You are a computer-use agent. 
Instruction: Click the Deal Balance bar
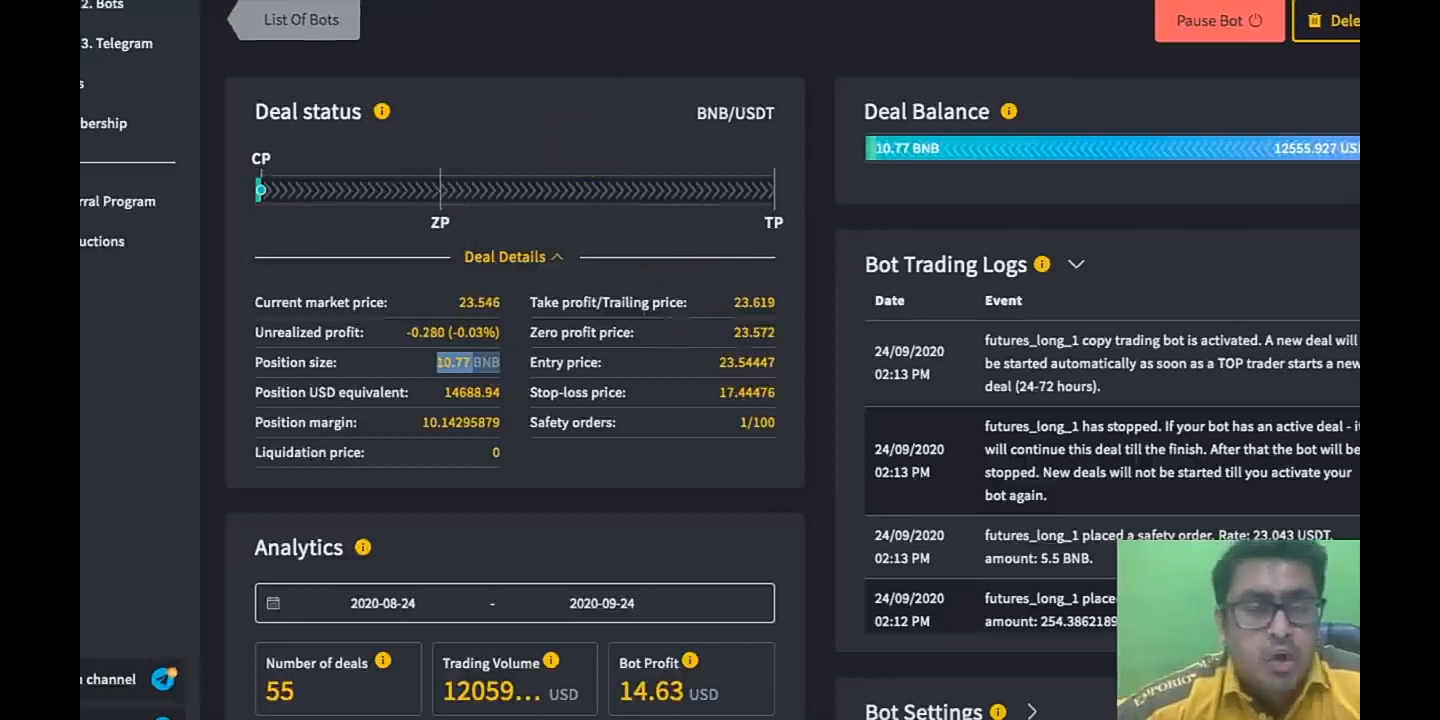tap(1112, 148)
